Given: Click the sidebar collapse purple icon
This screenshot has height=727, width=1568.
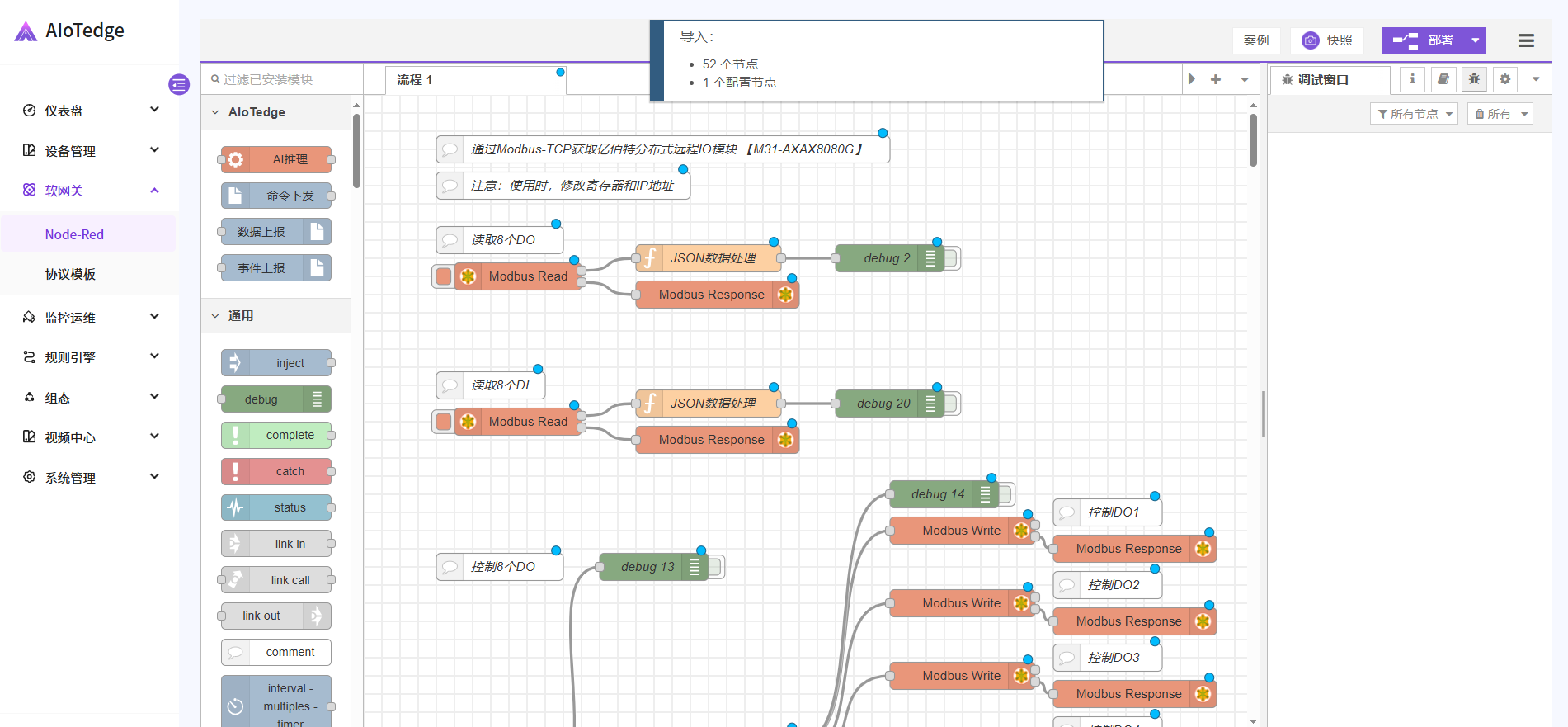Looking at the screenshot, I should 179,84.
